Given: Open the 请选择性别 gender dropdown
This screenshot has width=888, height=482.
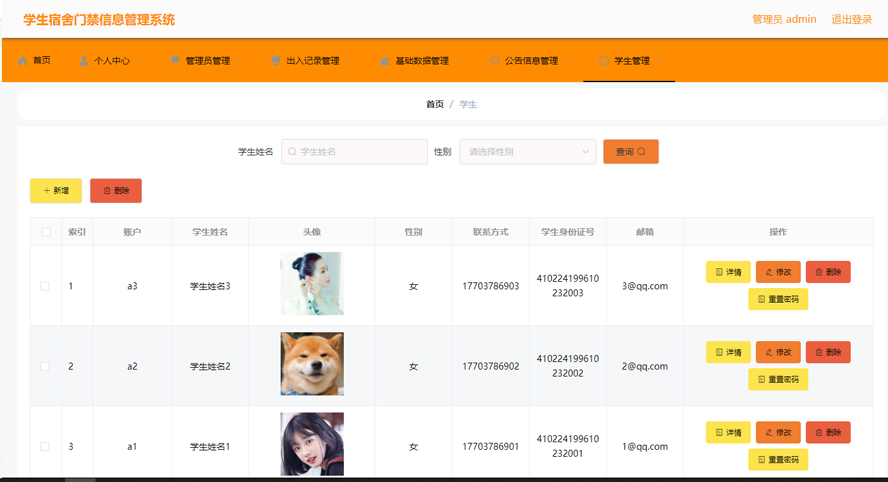Looking at the screenshot, I should [x=528, y=152].
